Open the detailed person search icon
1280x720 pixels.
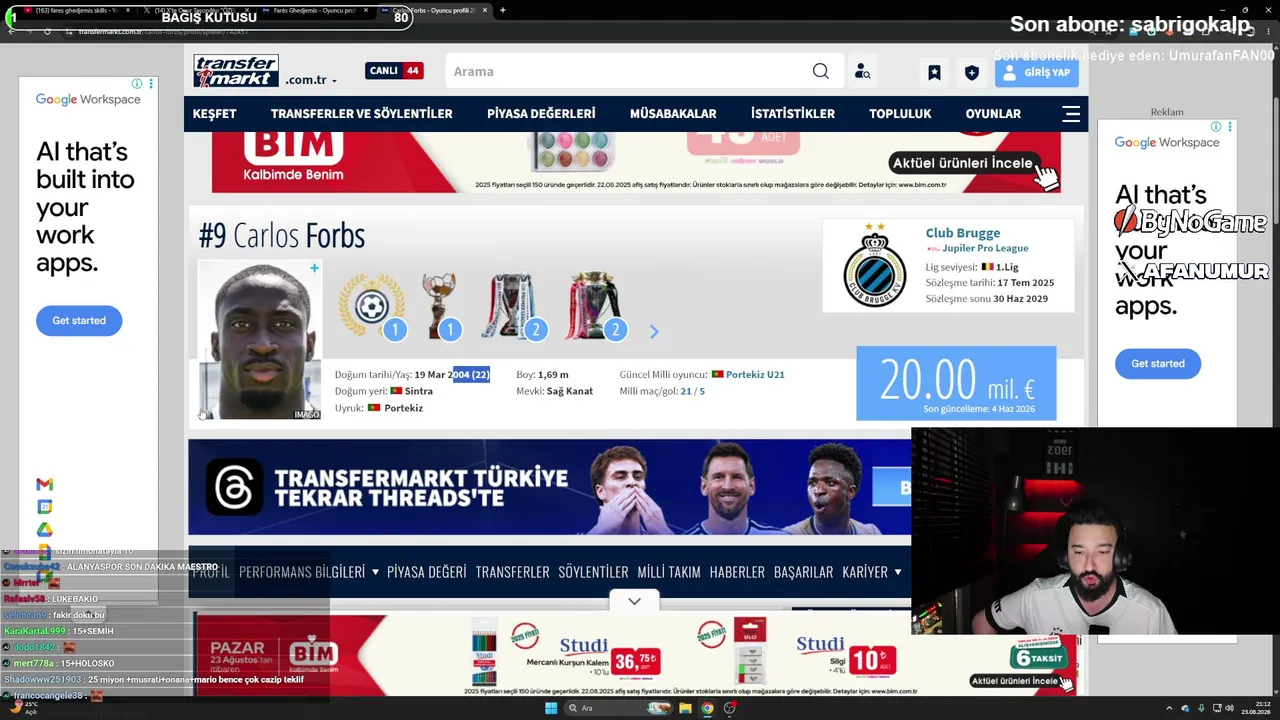coord(862,72)
